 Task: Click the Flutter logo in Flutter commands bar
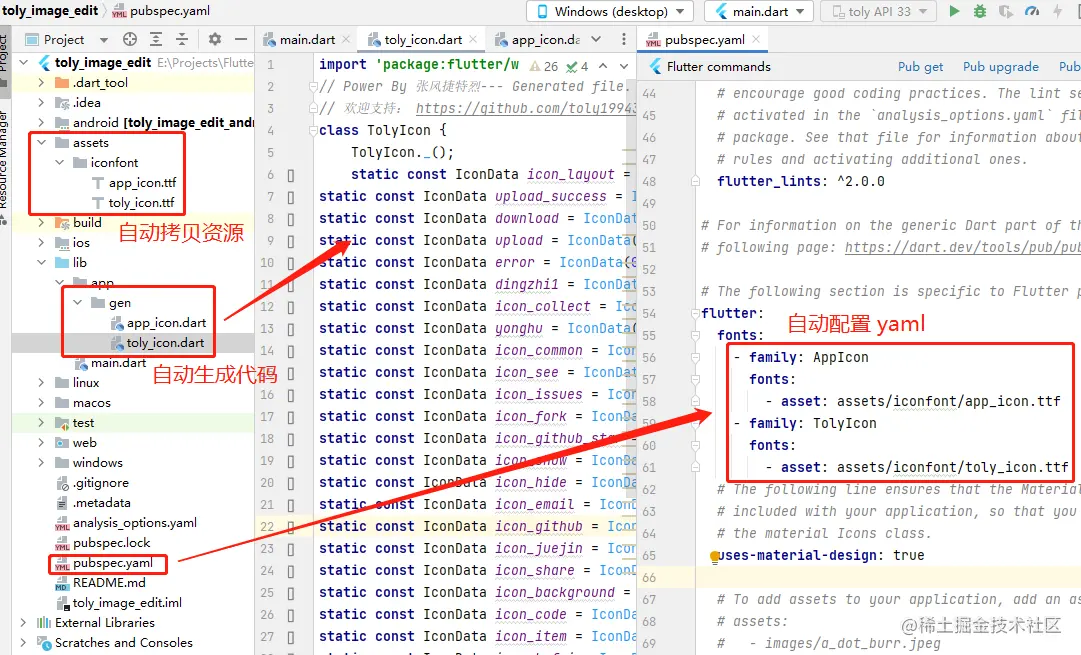pyautogui.click(x=654, y=66)
